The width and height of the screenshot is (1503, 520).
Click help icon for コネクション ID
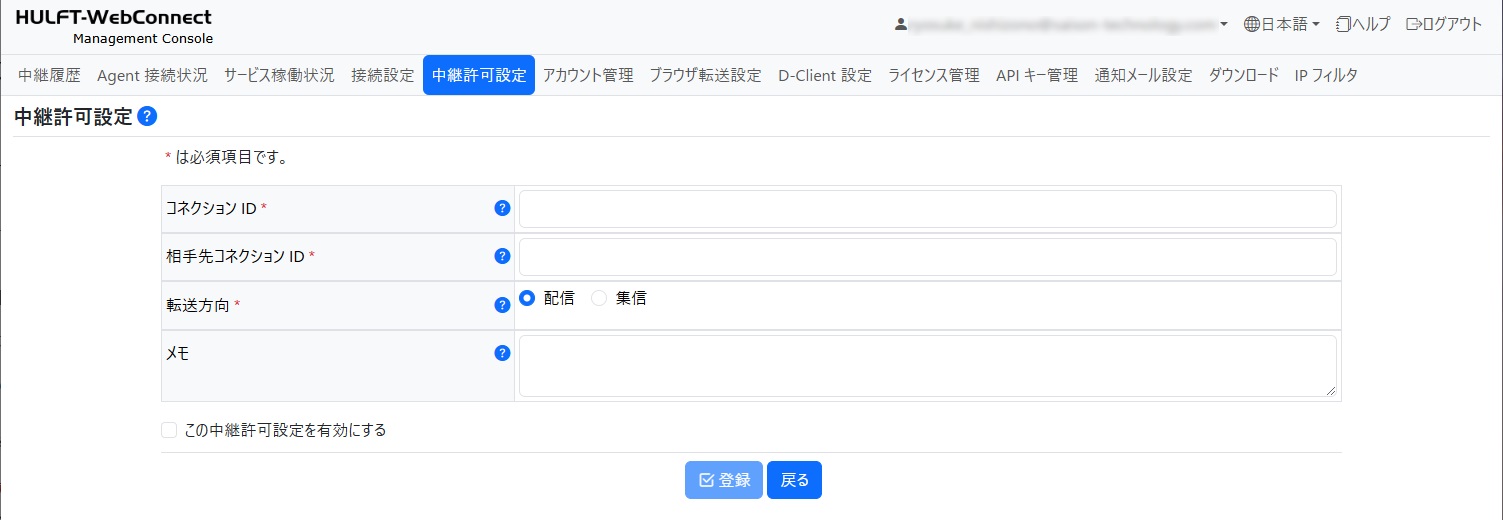[x=503, y=208]
